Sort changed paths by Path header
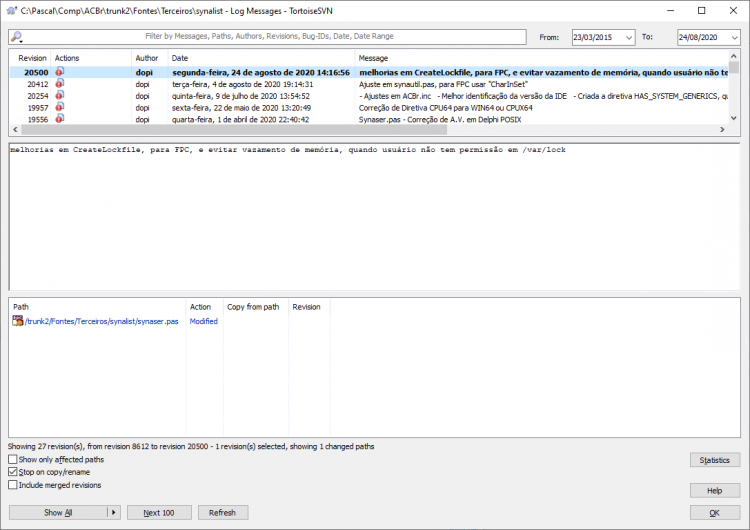The width and height of the screenshot is (750, 530). [x=98, y=307]
